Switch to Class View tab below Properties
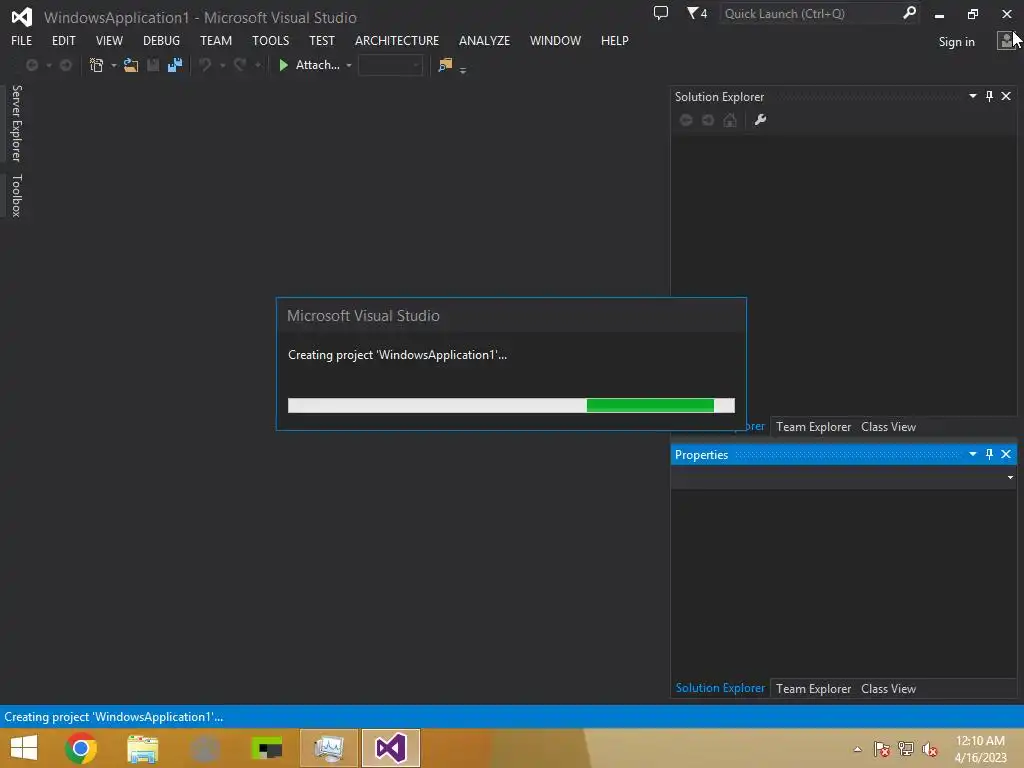This screenshot has height=768, width=1024. coord(888,688)
